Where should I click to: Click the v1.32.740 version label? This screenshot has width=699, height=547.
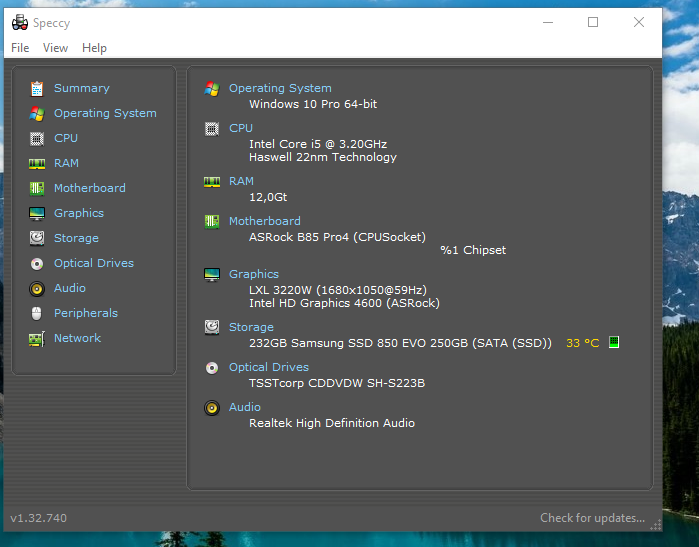38,518
